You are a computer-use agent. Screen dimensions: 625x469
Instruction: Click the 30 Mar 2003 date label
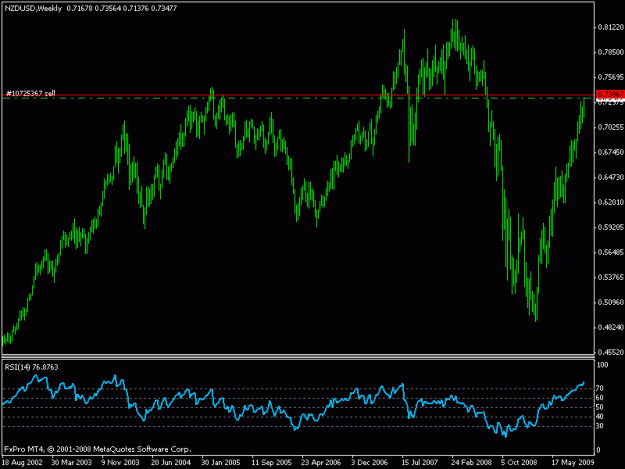[72, 463]
